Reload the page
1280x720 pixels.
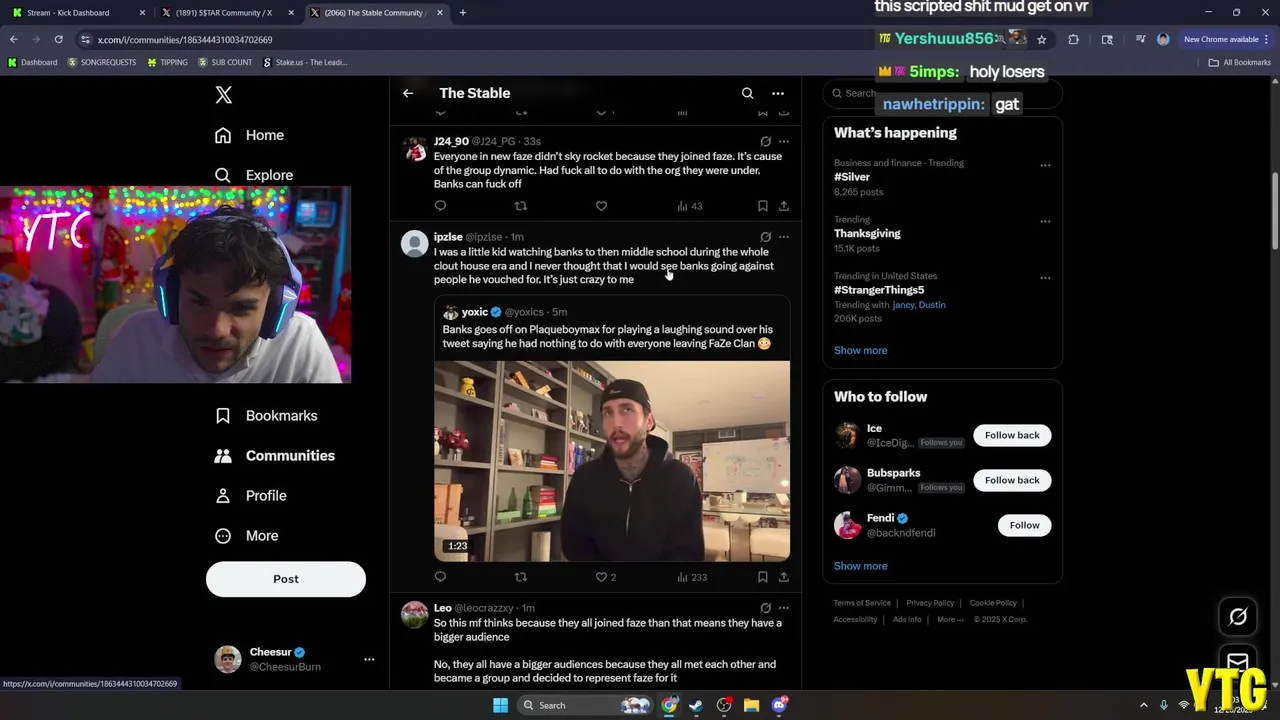pos(59,39)
